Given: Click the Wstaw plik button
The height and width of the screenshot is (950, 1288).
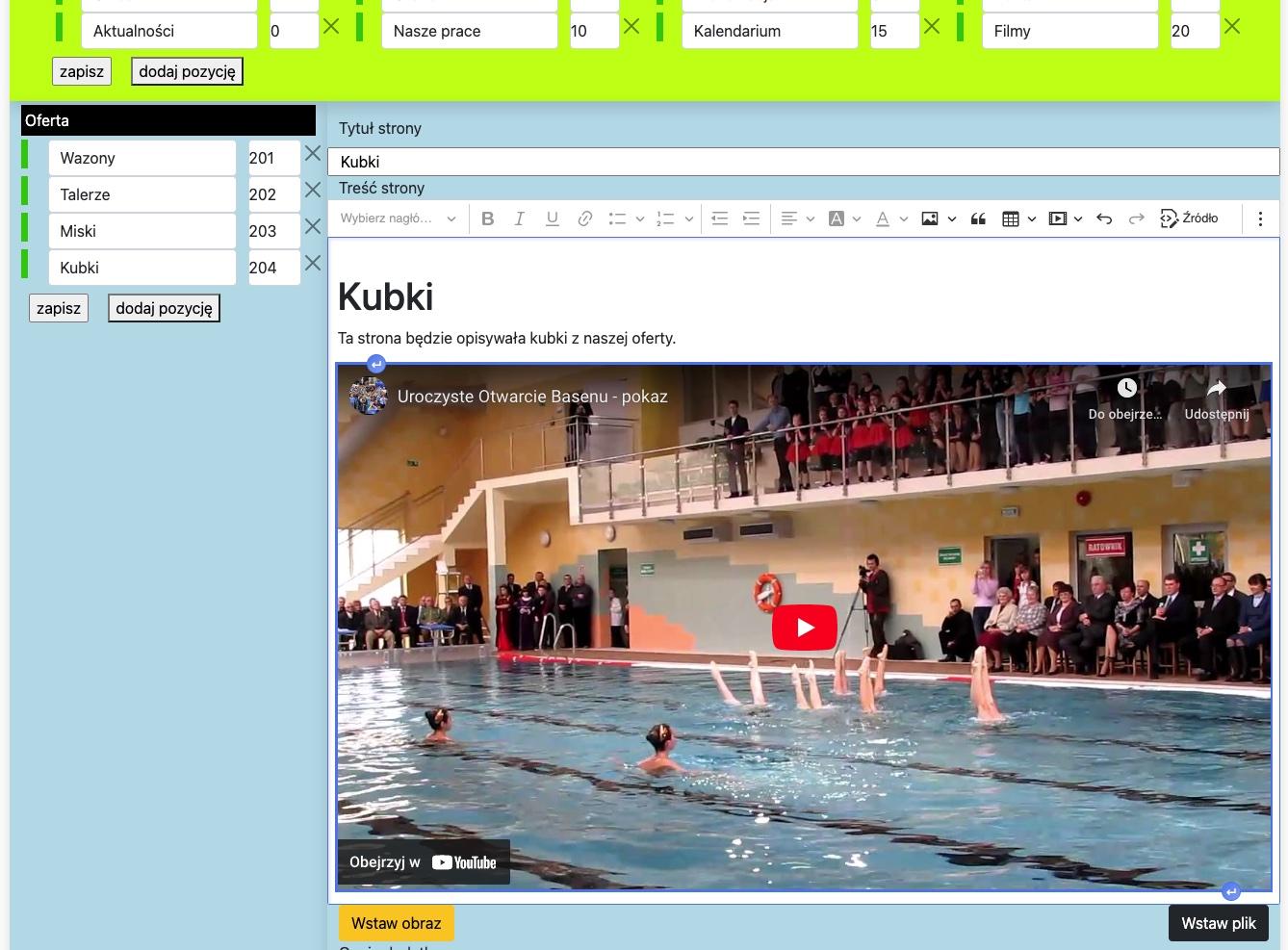Looking at the screenshot, I should 1218,923.
